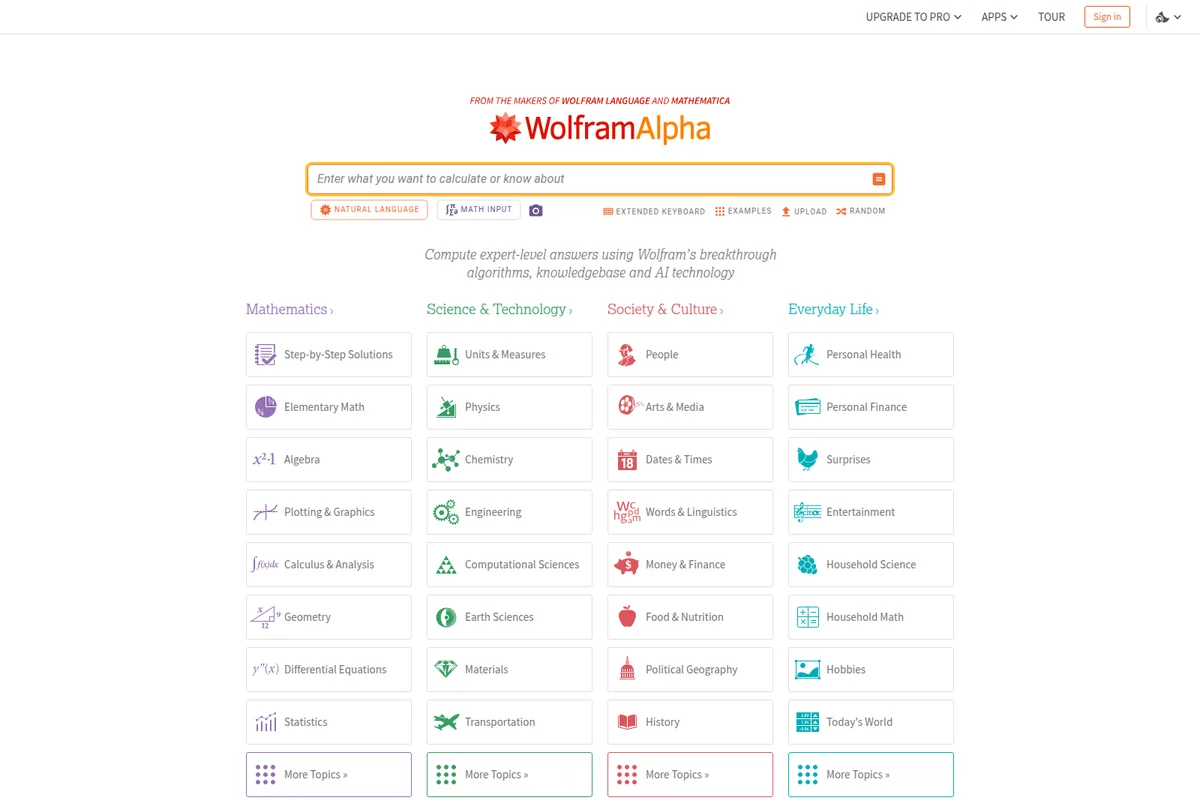Viewport: 1200px width, 800px height.
Task: Click the camera icon for image input
Action: [x=535, y=210]
